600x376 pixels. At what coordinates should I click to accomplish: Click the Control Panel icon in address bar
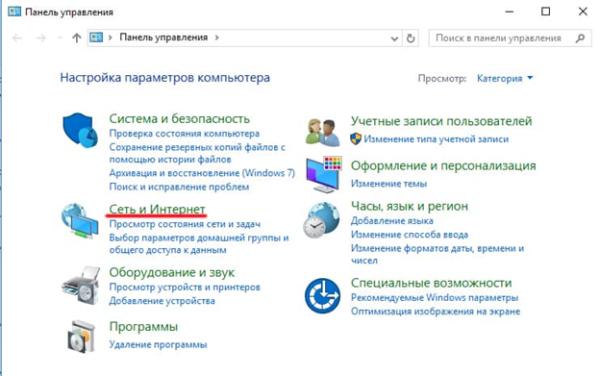click(96, 37)
